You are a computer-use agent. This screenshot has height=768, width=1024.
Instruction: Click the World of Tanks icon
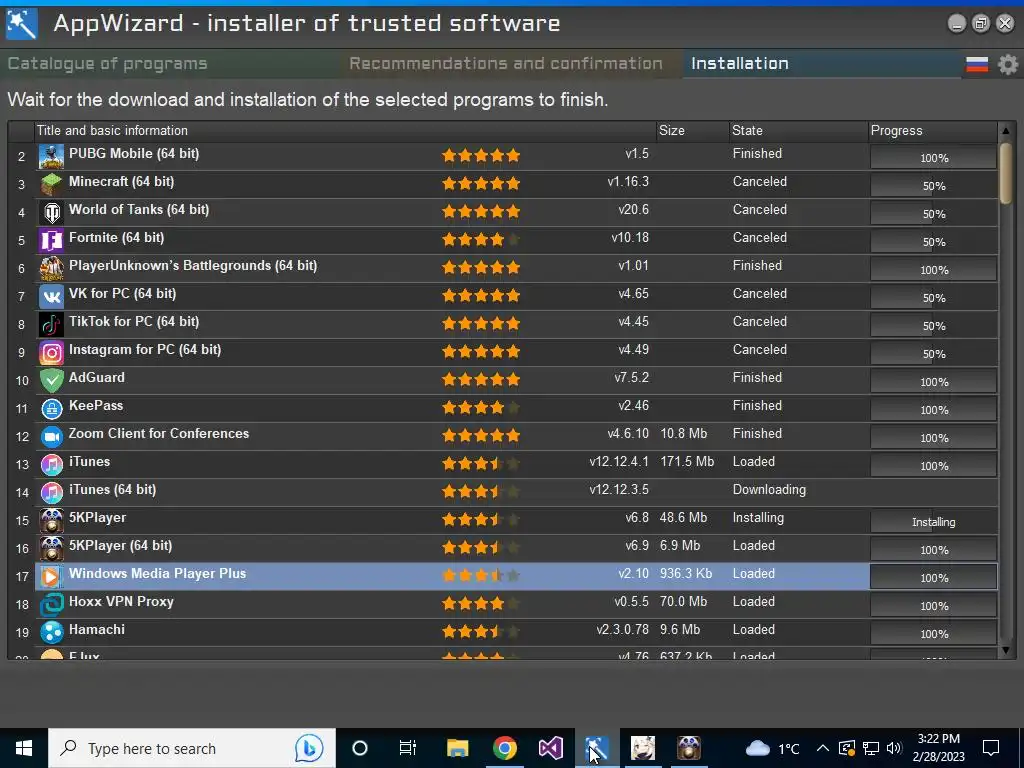tap(52, 213)
